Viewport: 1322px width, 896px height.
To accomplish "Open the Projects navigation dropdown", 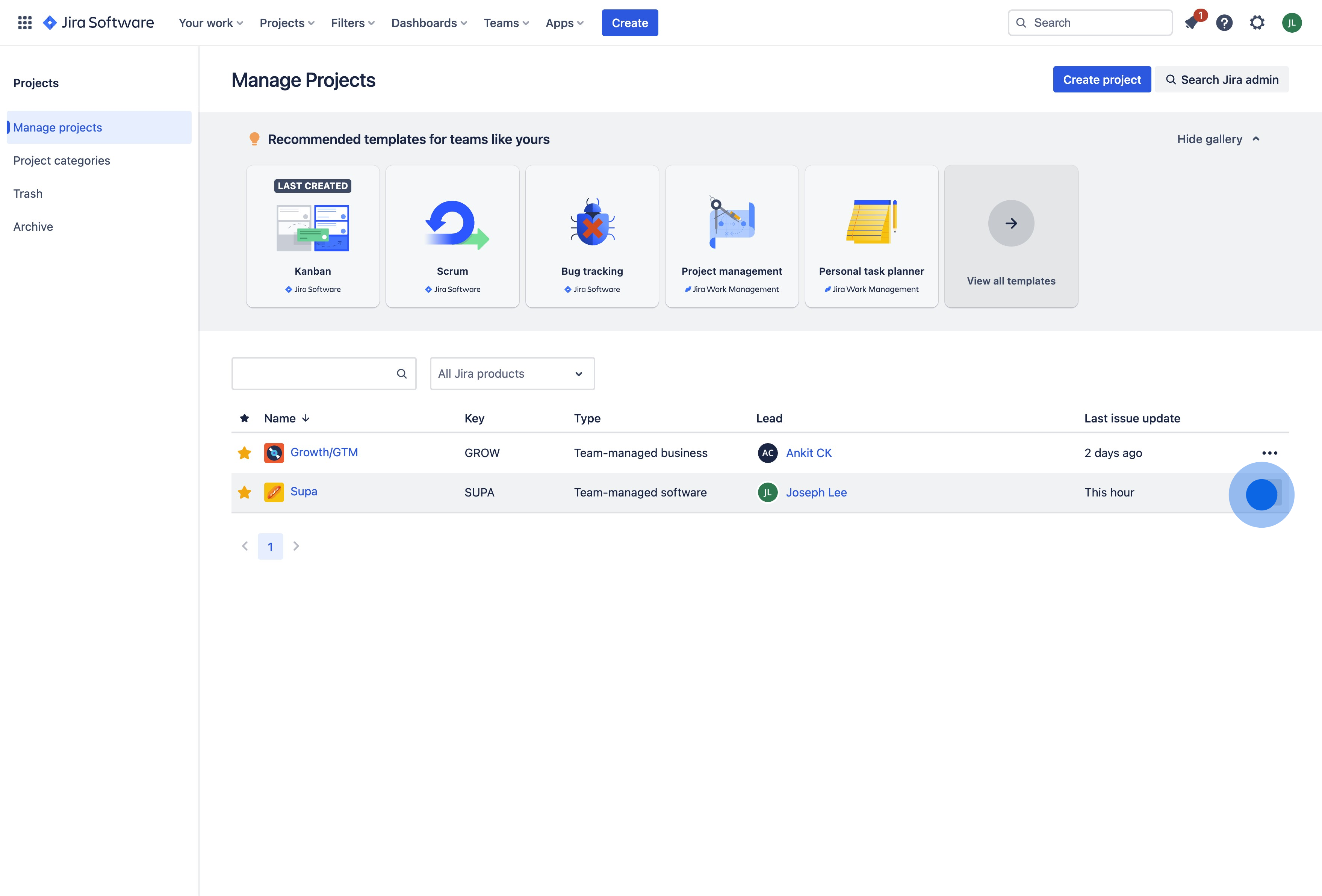I will (287, 23).
